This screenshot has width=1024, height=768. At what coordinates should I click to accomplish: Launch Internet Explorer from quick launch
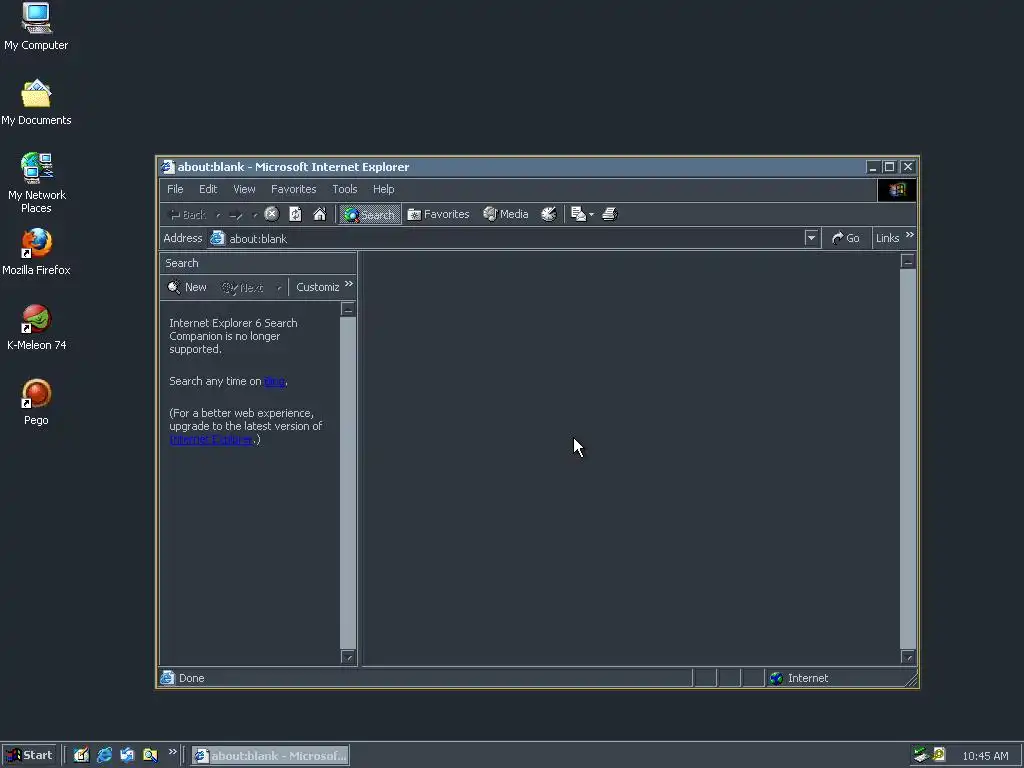click(x=104, y=755)
